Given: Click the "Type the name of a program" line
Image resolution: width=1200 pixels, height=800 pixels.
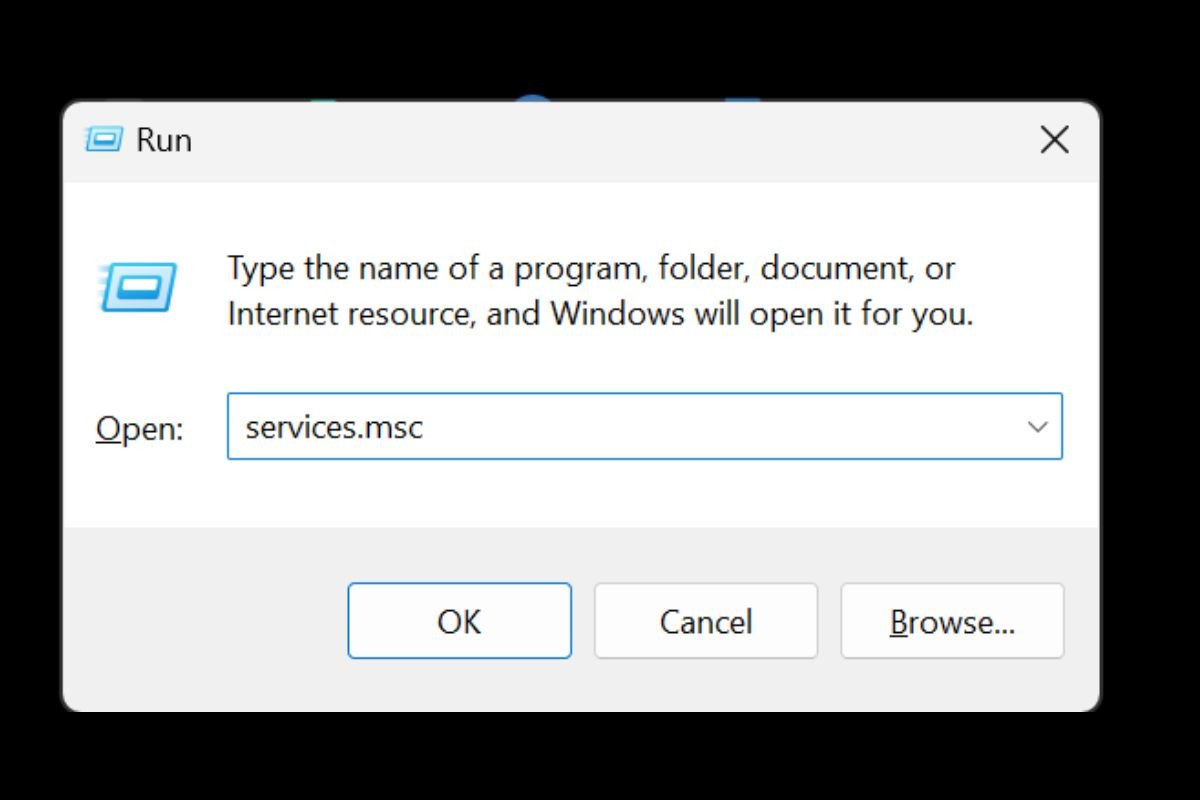Looking at the screenshot, I should [590, 268].
